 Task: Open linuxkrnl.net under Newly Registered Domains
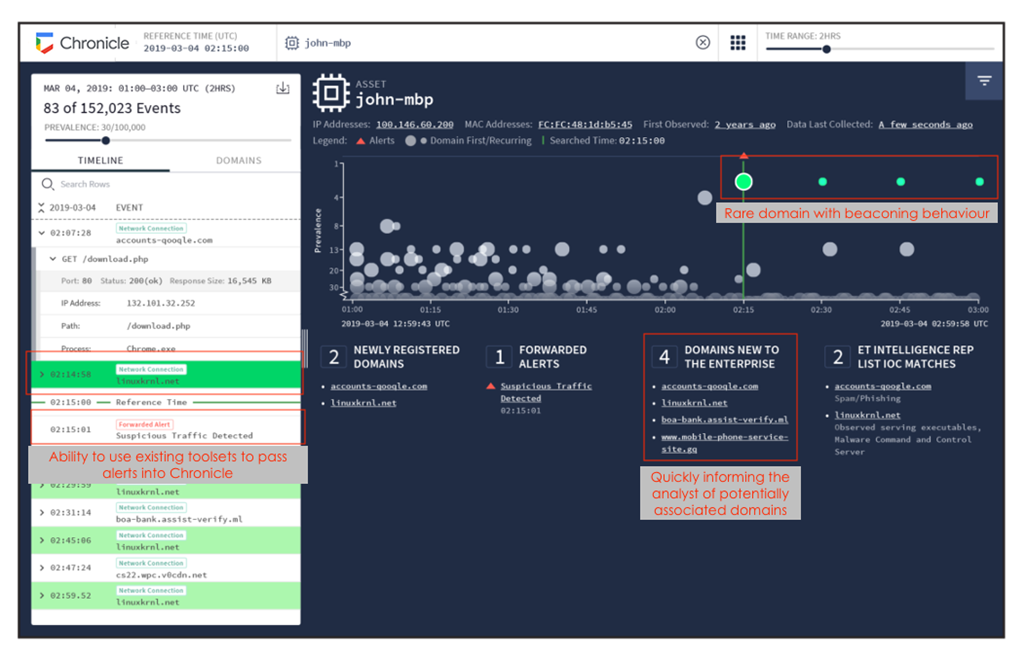click(363, 403)
